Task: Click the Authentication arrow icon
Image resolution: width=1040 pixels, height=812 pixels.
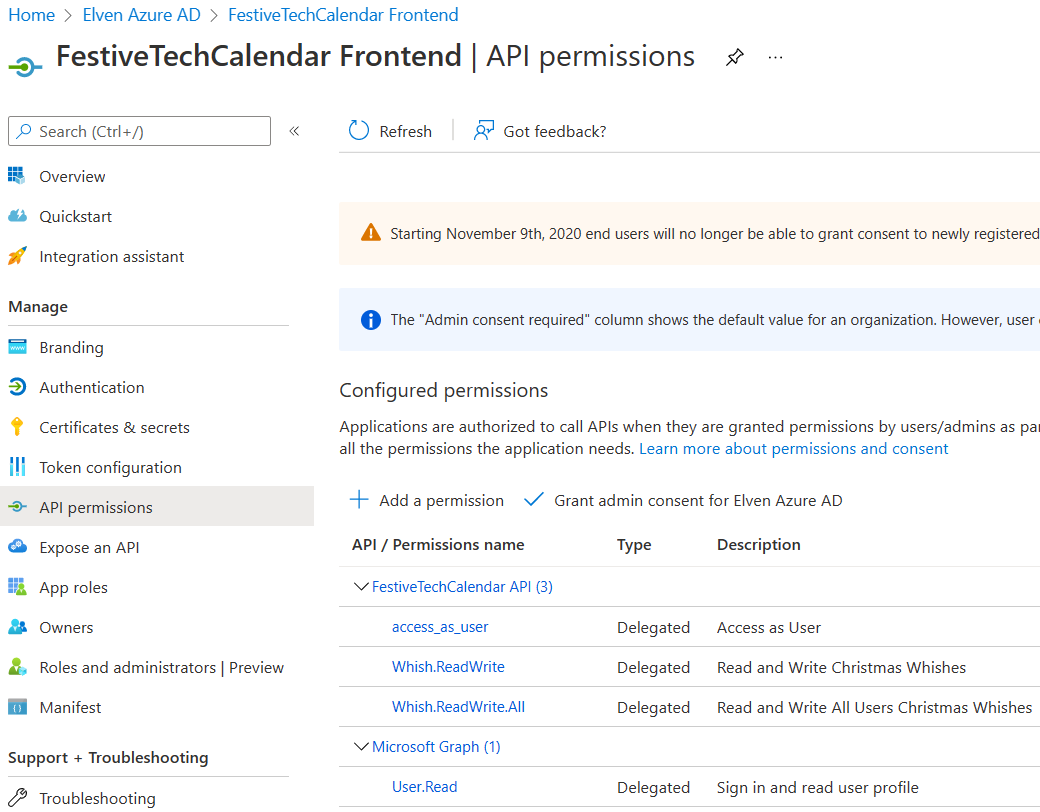Action: coord(17,386)
